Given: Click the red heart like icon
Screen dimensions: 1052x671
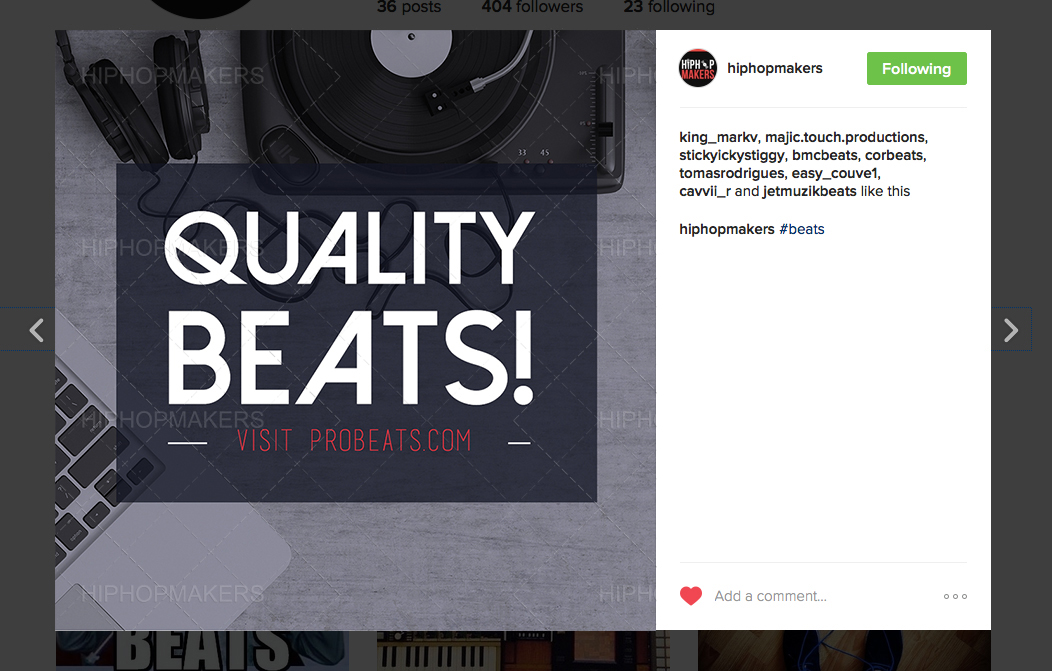Looking at the screenshot, I should click(x=690, y=596).
